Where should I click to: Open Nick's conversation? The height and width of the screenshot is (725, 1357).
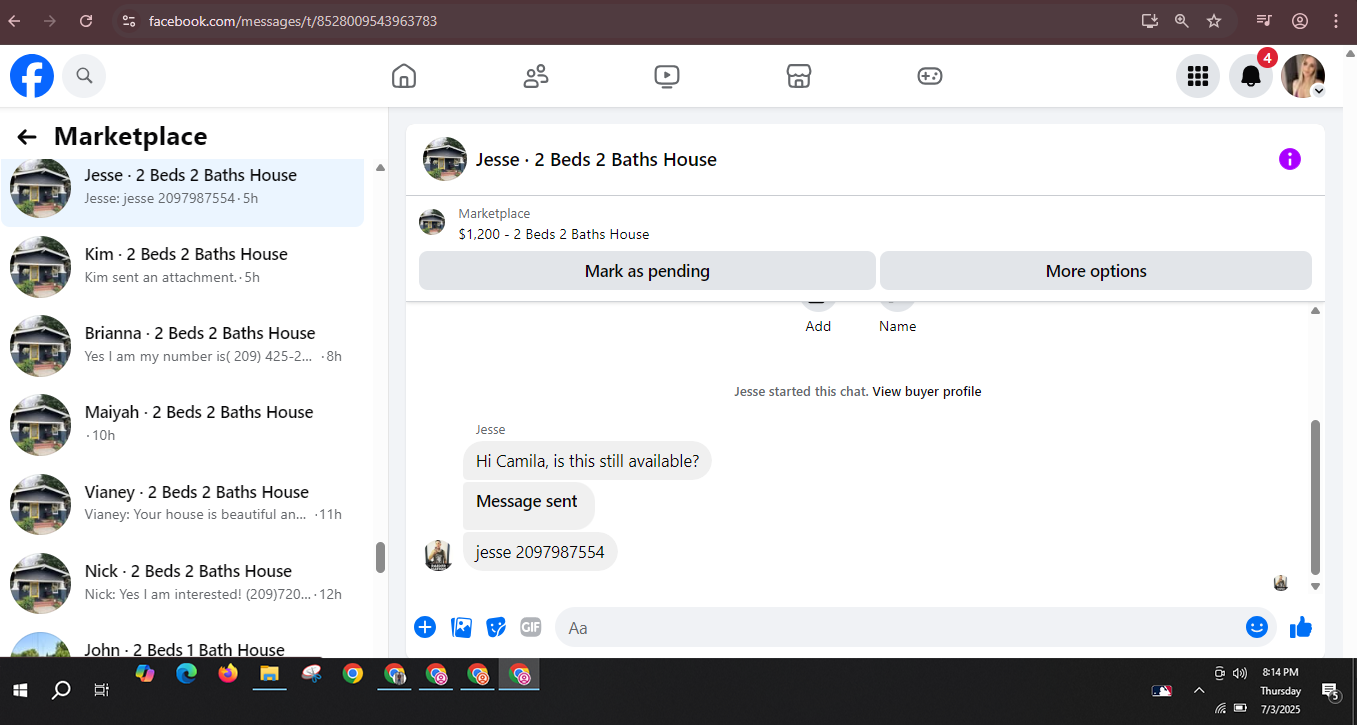coord(182,583)
